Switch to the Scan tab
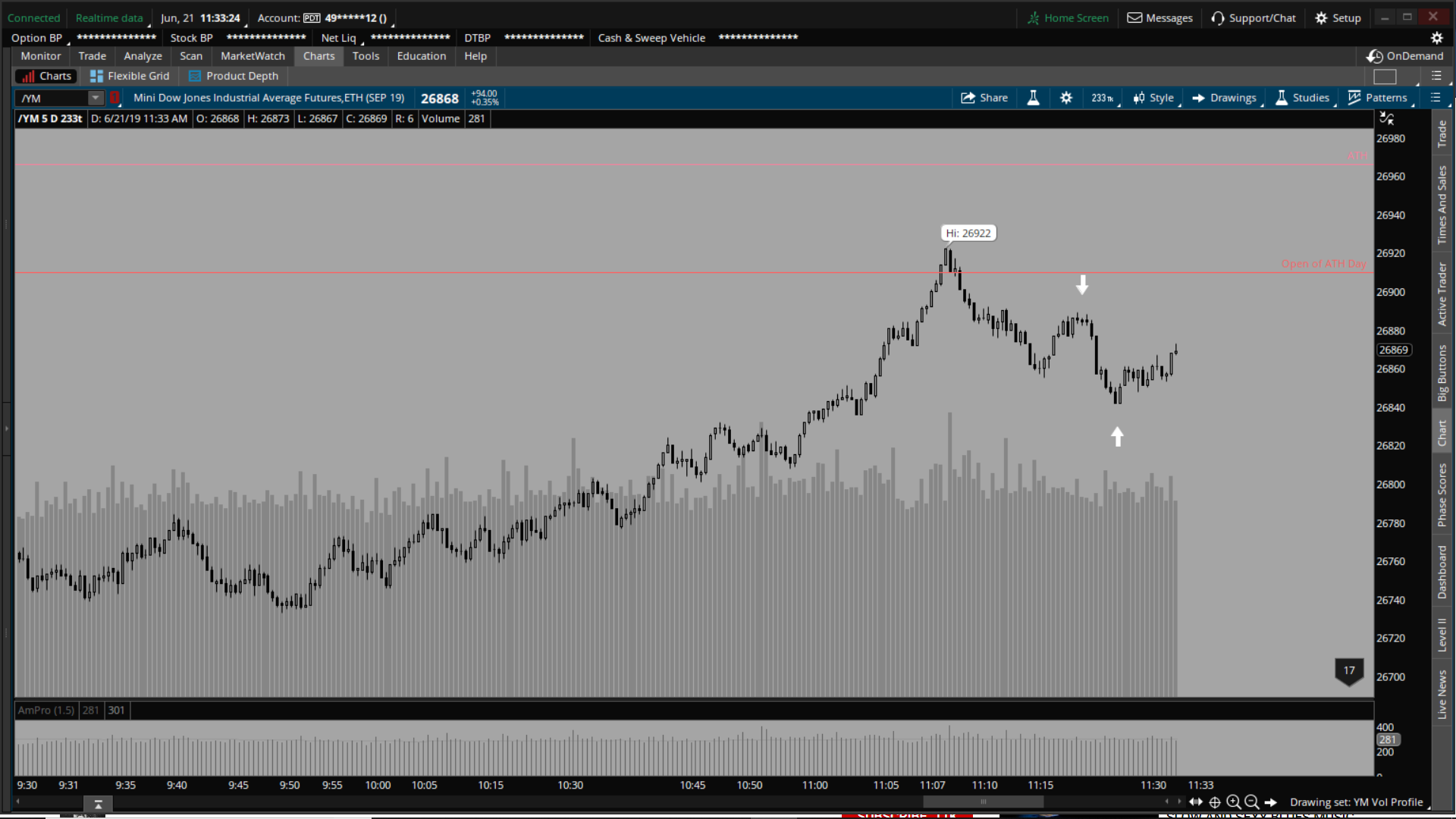Screen dimensions: 1456x819 (191, 56)
